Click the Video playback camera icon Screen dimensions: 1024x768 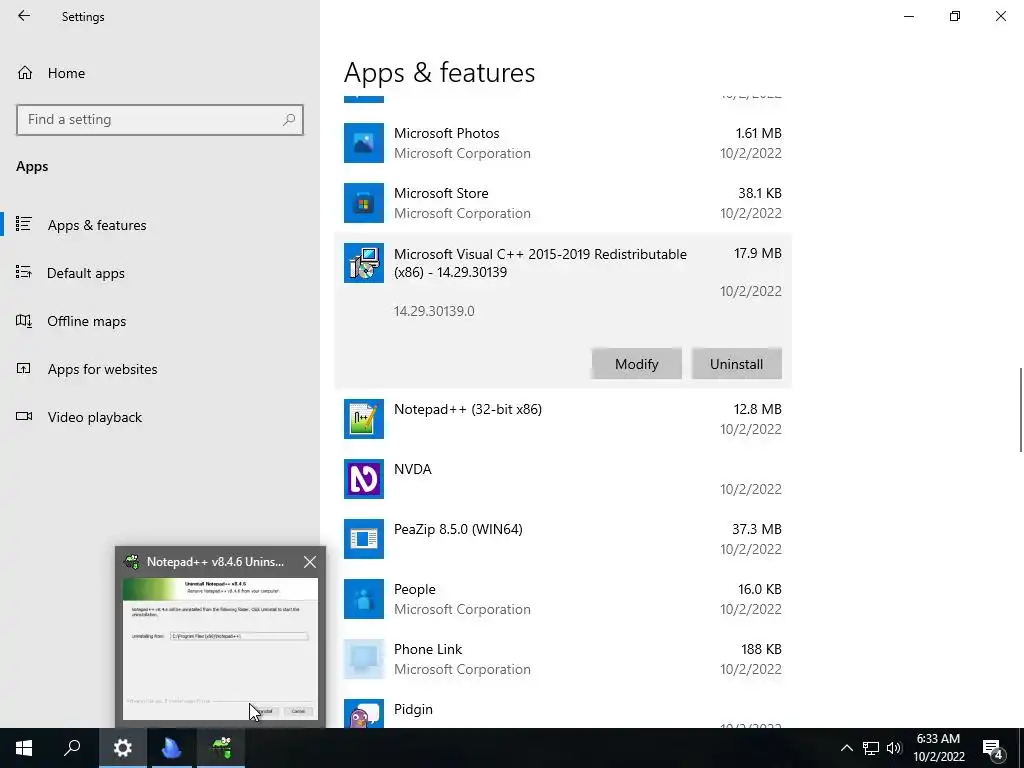pos(24,417)
